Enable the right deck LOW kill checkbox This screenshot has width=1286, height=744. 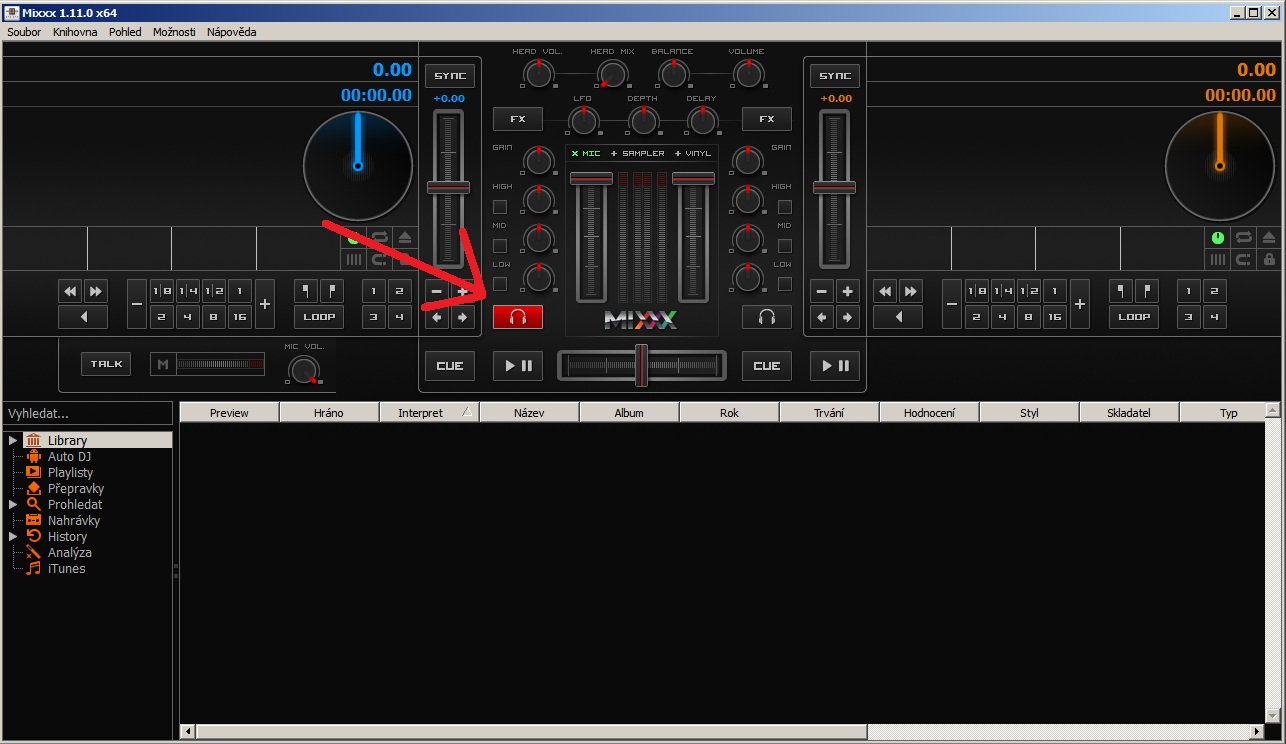[x=785, y=284]
